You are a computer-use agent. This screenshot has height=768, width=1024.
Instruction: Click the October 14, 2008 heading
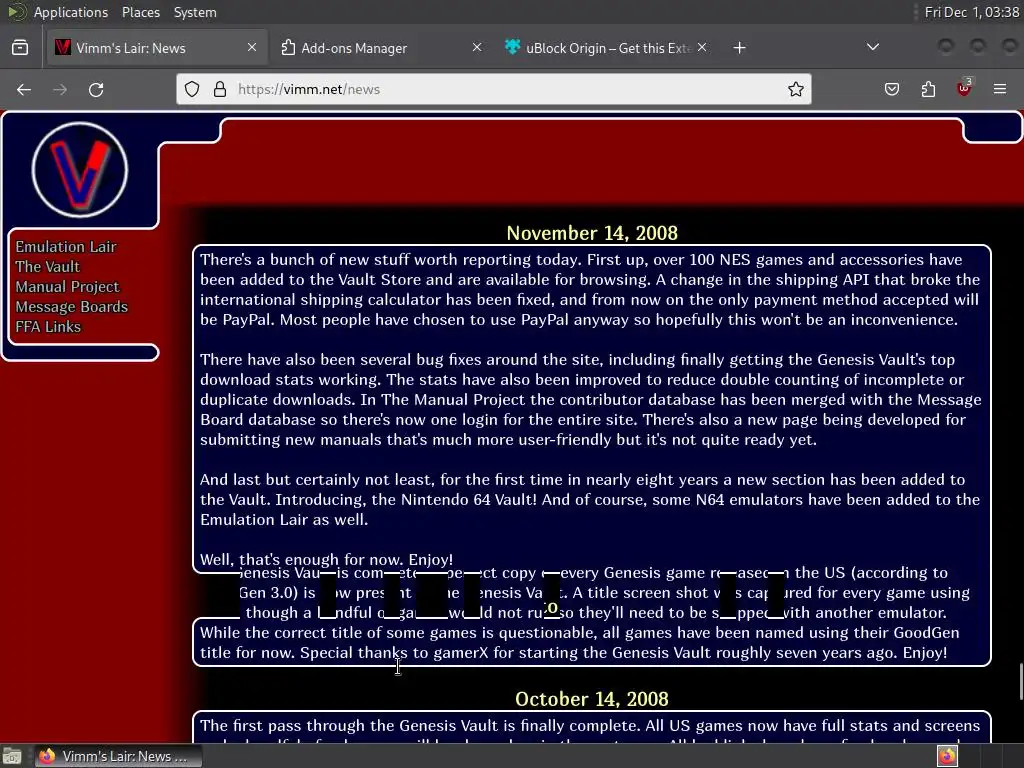pyautogui.click(x=592, y=699)
